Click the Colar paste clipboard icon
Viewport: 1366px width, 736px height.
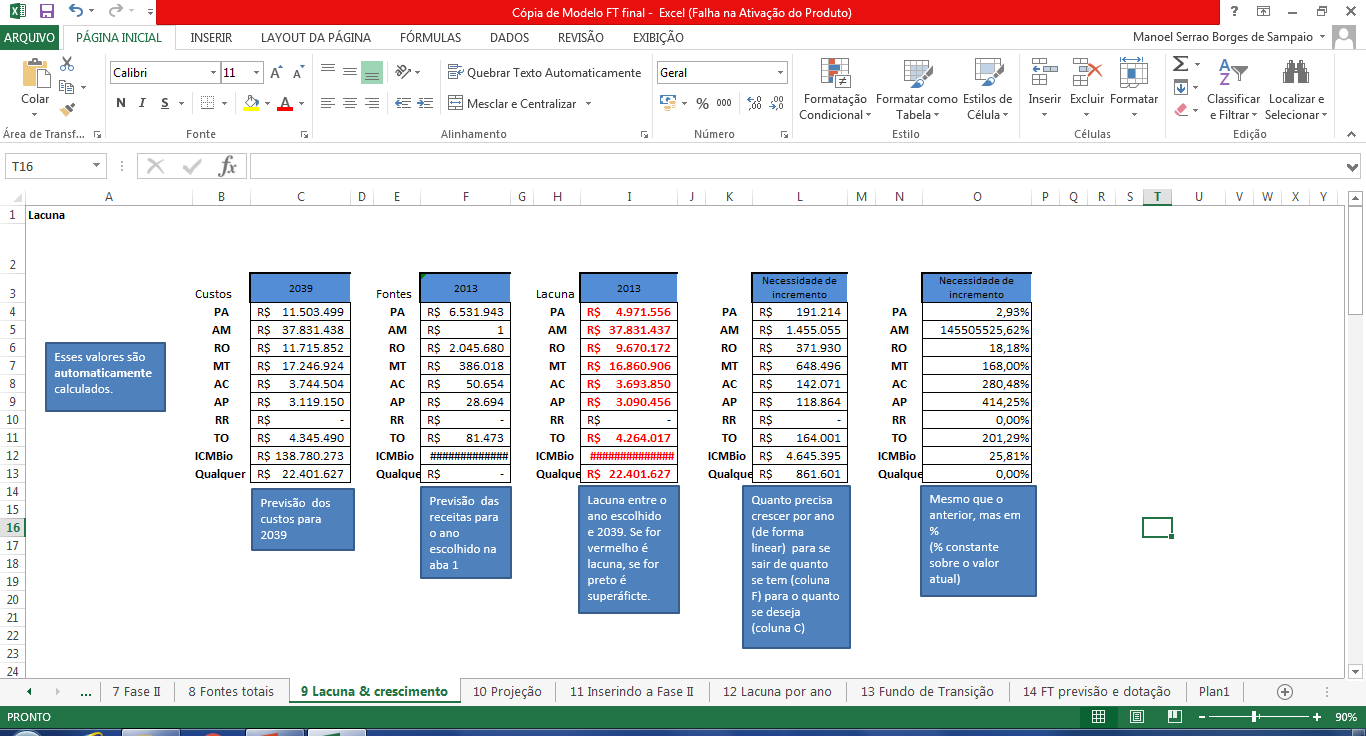(x=35, y=74)
